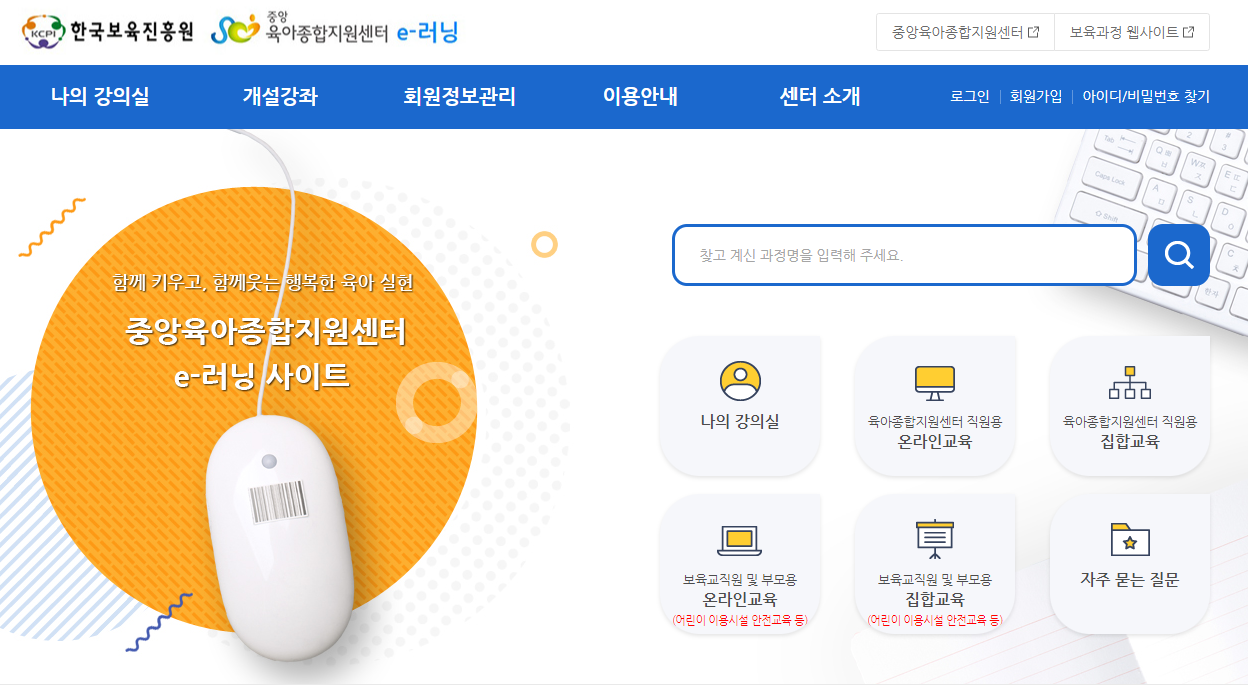Open 보육과정 웹사이트 external button
1248x685 pixels.
tap(1132, 32)
